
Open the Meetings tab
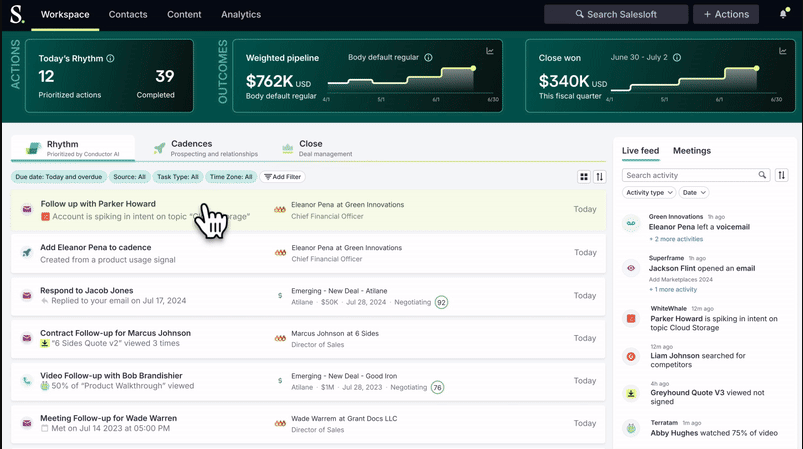(692, 151)
